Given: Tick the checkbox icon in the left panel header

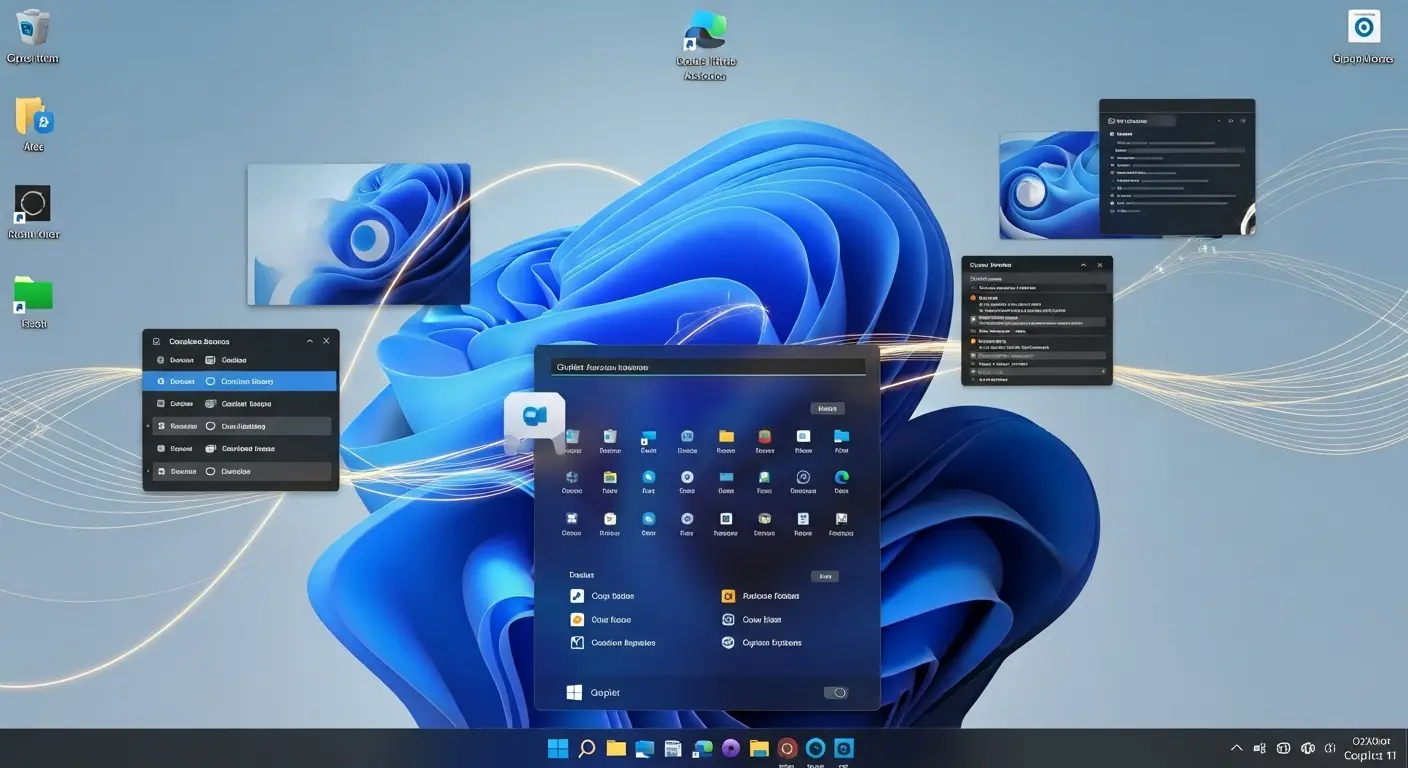Looking at the screenshot, I should pos(156,341).
